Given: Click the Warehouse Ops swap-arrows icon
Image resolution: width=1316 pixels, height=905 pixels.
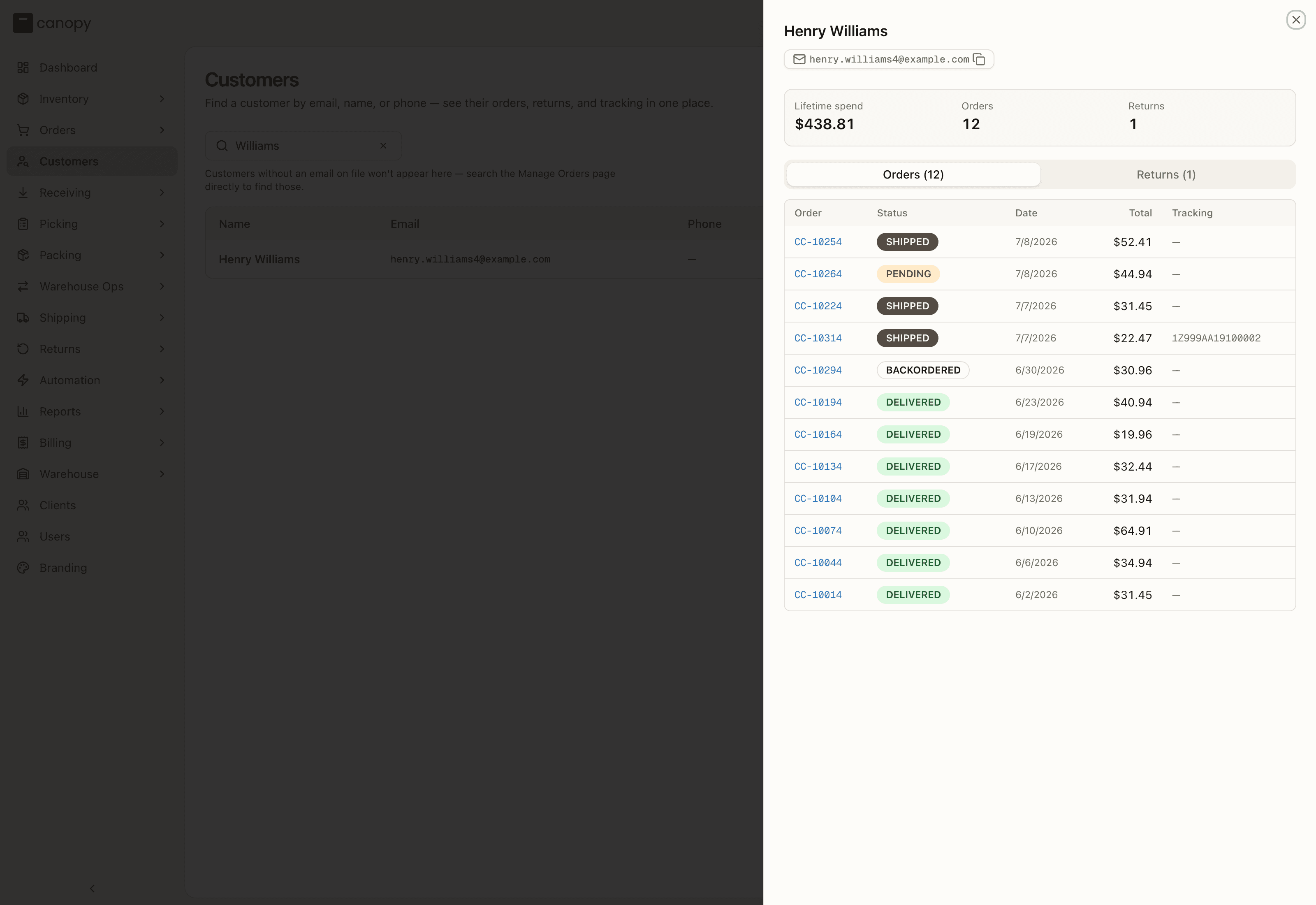Looking at the screenshot, I should pyautogui.click(x=23, y=286).
